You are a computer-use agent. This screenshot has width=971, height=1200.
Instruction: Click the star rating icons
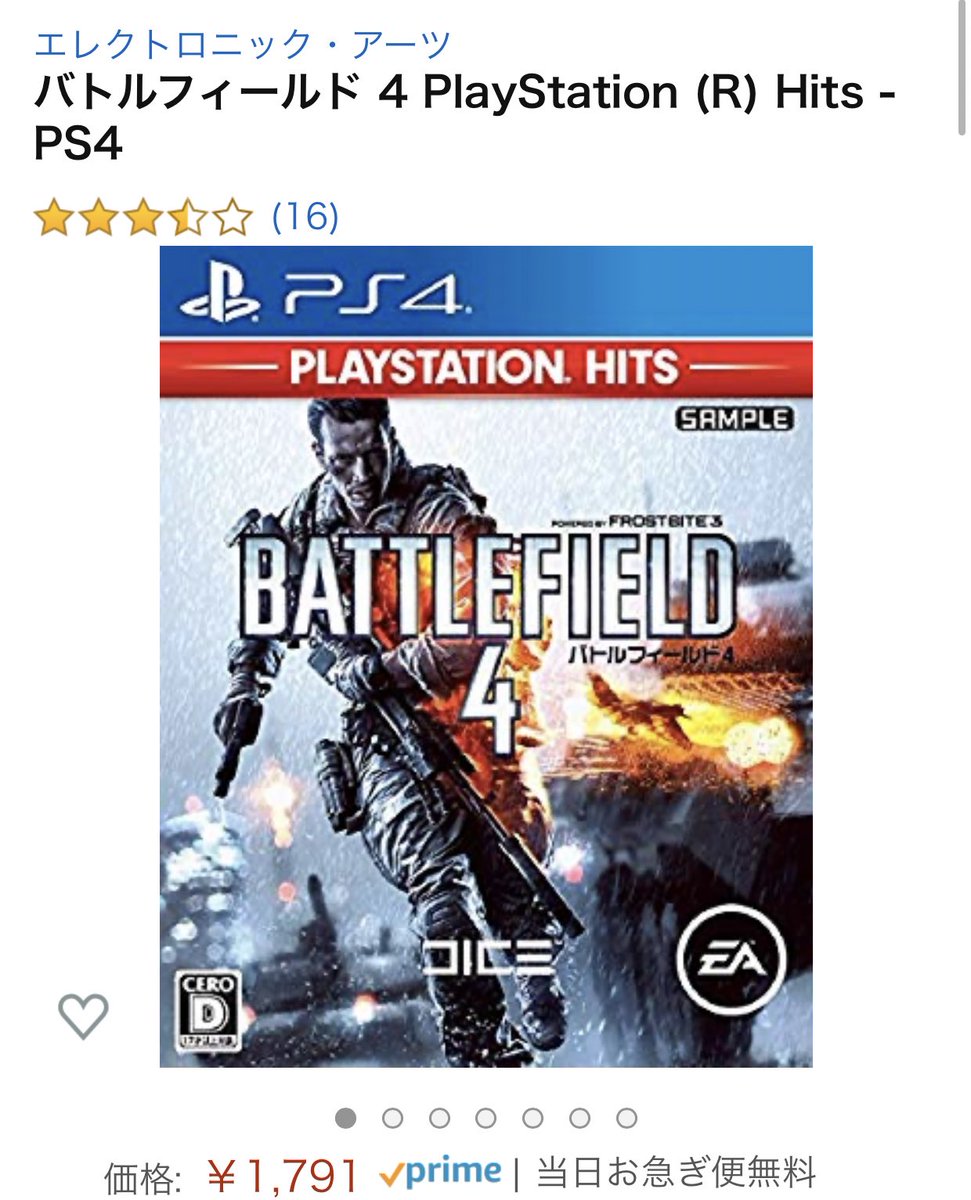click(x=143, y=217)
